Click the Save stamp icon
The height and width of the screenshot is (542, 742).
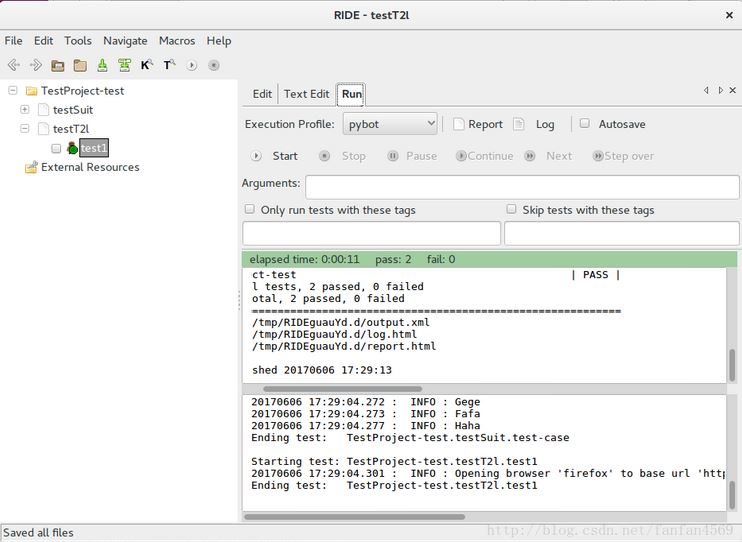[x=102, y=65]
